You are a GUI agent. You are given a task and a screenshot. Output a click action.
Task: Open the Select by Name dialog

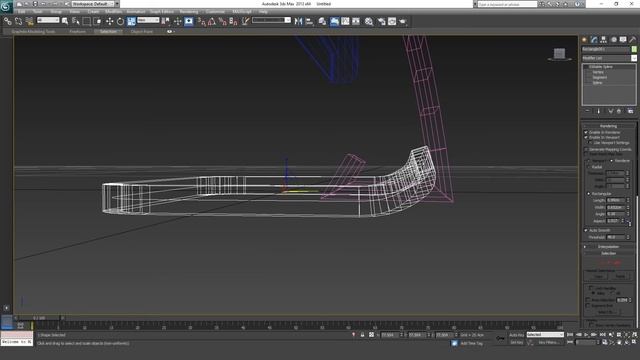pyautogui.click(x=76, y=21)
